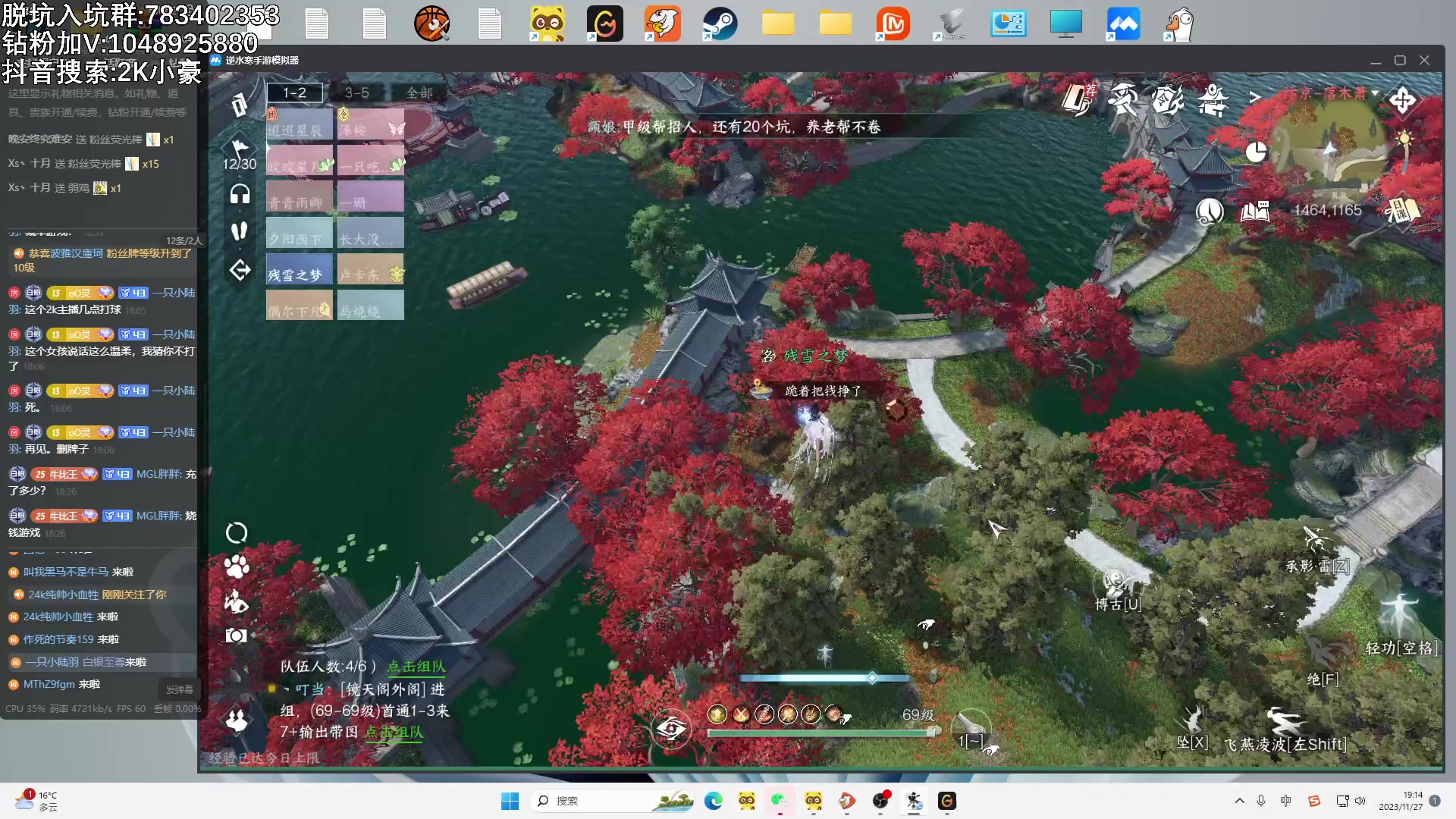
Task: Select team member 迢迢星辰
Action: [300, 124]
